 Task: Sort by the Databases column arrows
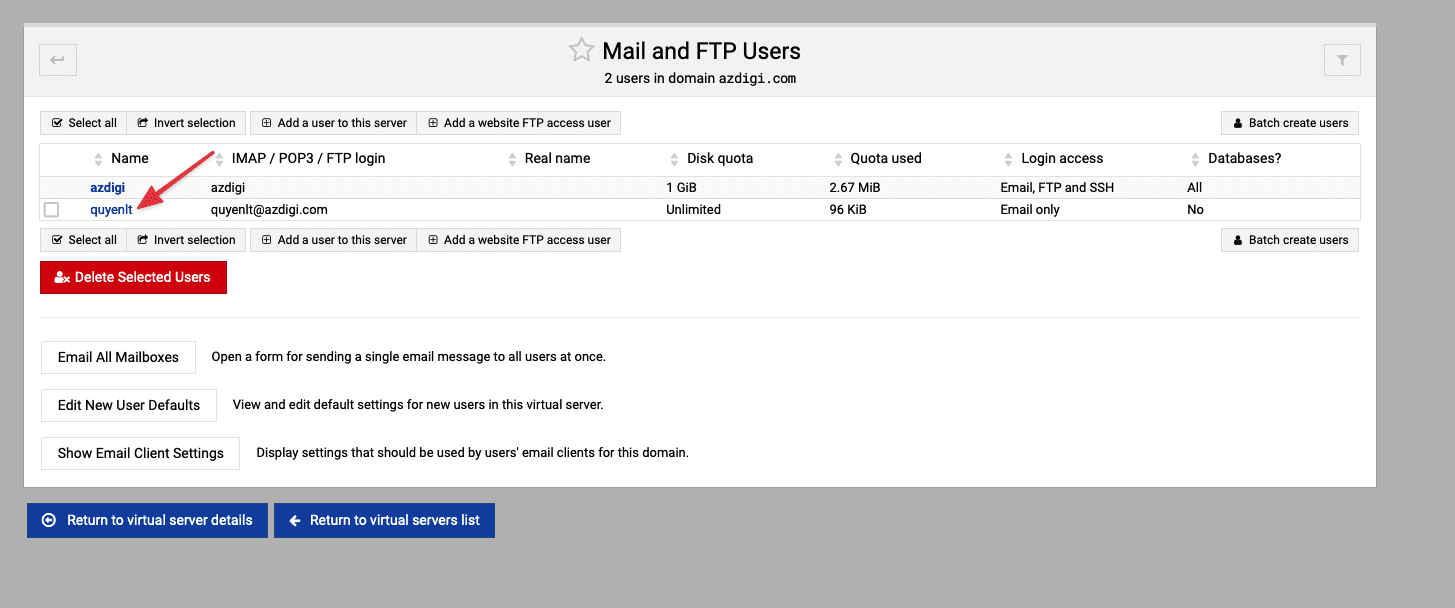coord(1195,159)
